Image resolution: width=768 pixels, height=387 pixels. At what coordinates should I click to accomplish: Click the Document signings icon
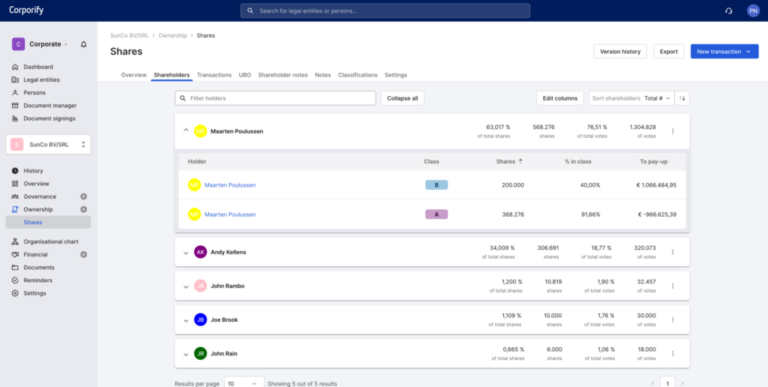pos(15,119)
